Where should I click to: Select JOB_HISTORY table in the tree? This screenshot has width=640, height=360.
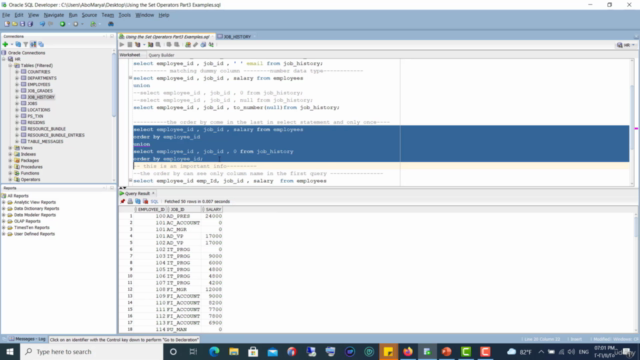pyautogui.click(x=41, y=97)
